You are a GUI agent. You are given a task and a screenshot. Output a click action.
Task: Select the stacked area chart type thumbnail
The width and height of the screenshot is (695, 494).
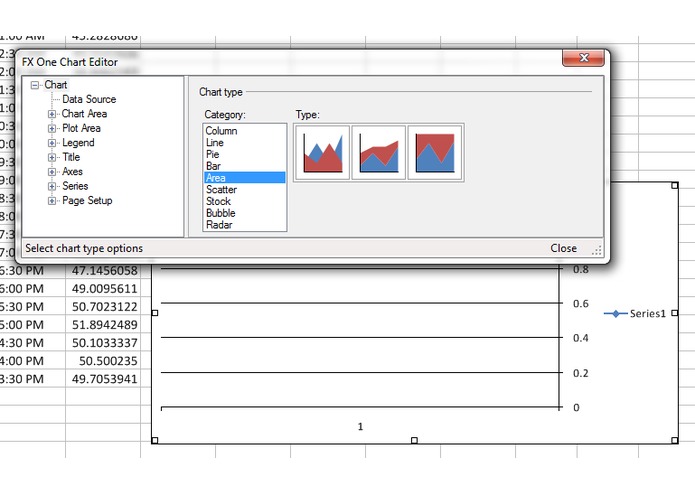(379, 153)
